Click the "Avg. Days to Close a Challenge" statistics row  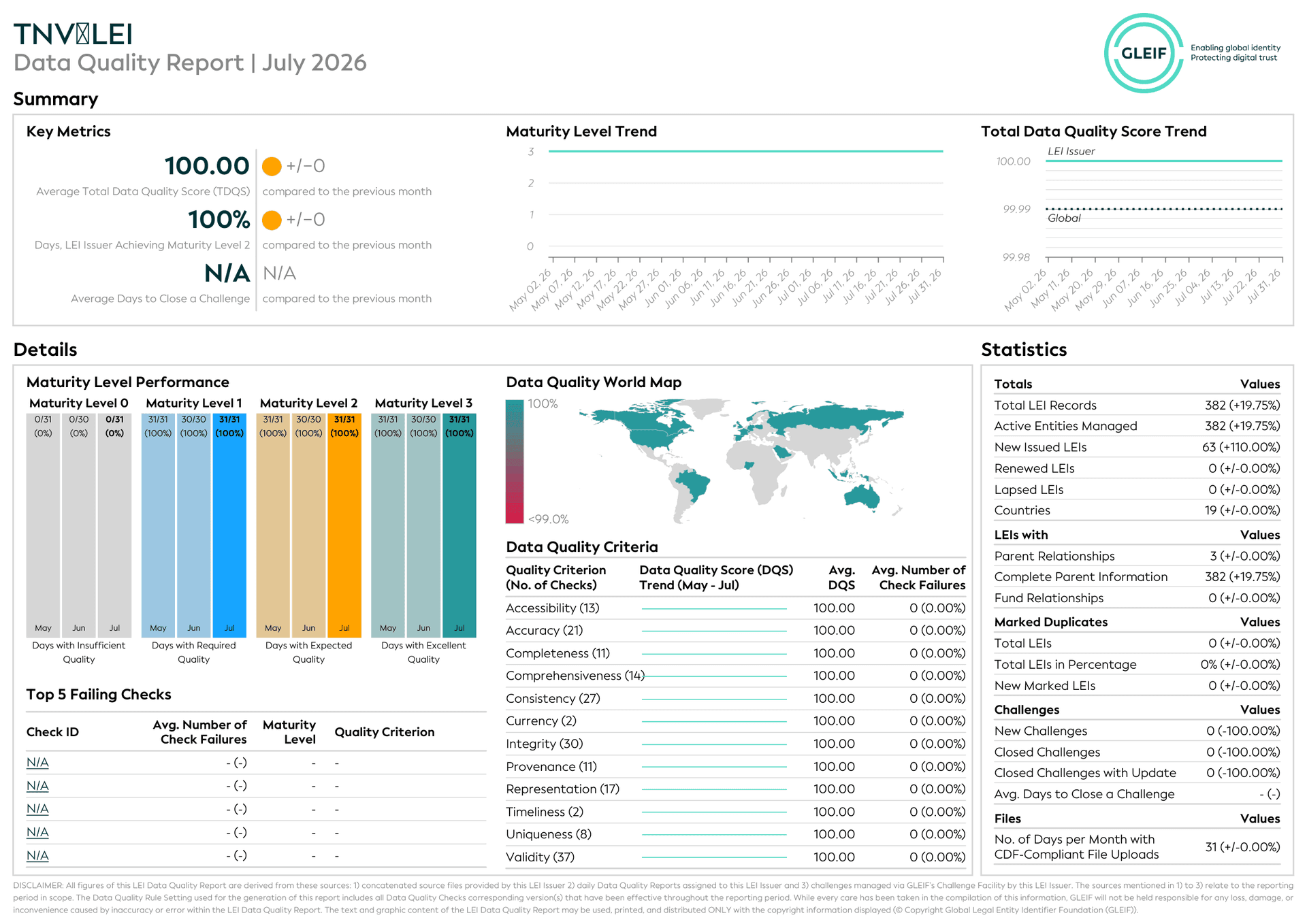(1137, 794)
